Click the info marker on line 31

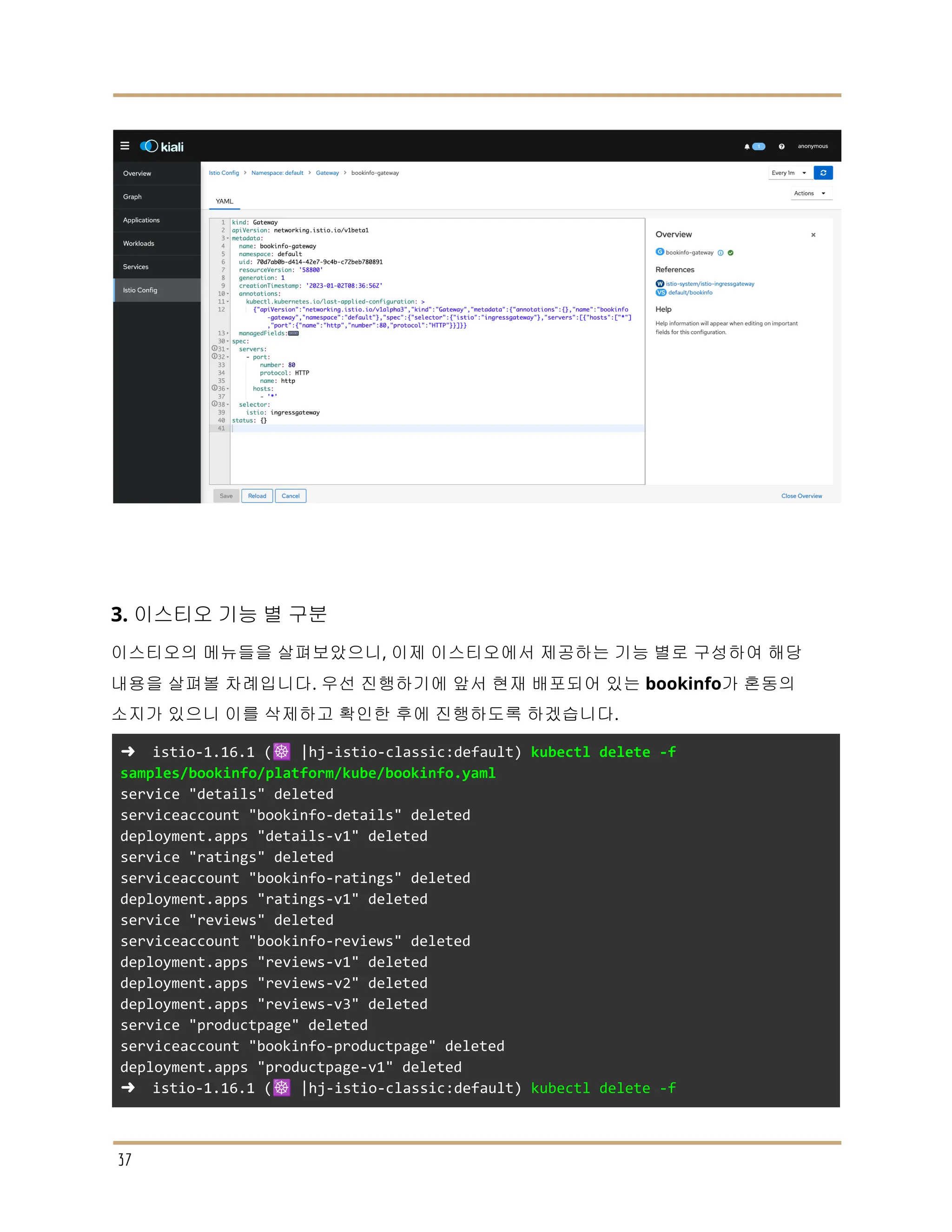pyautogui.click(x=214, y=349)
